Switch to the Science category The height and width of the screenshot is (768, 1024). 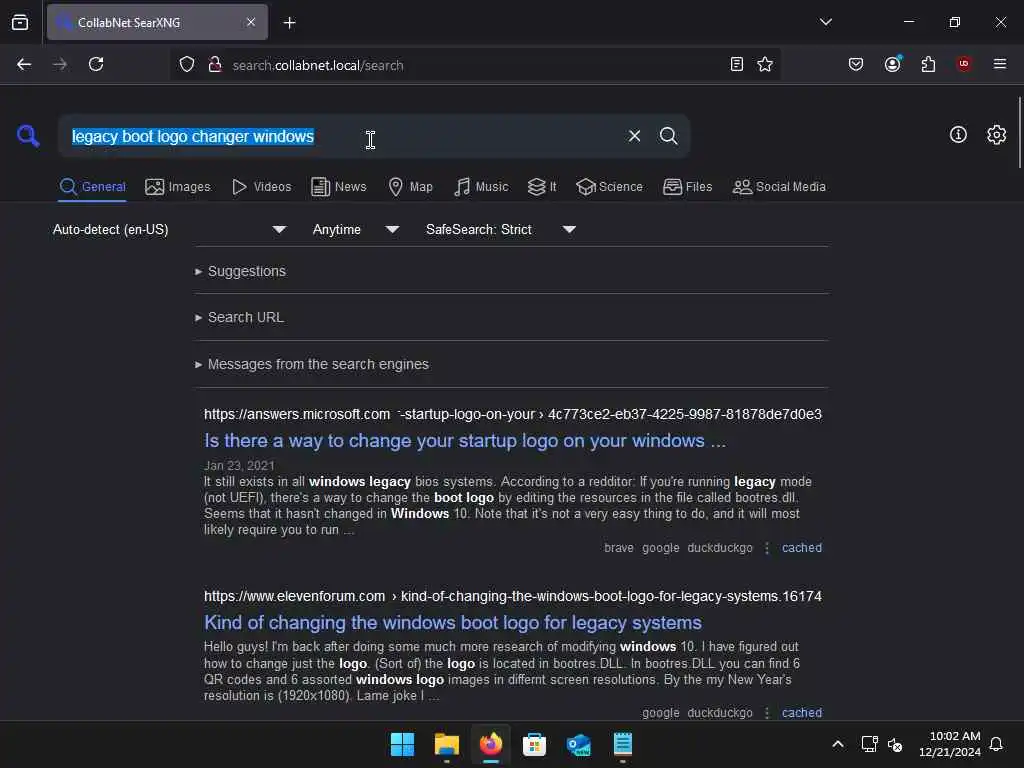tap(609, 187)
